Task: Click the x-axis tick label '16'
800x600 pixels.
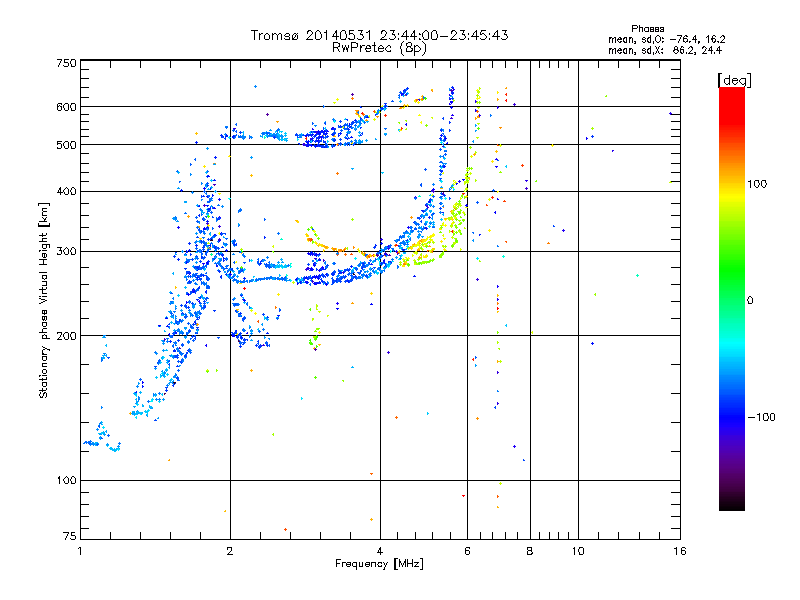Action: 680,551
